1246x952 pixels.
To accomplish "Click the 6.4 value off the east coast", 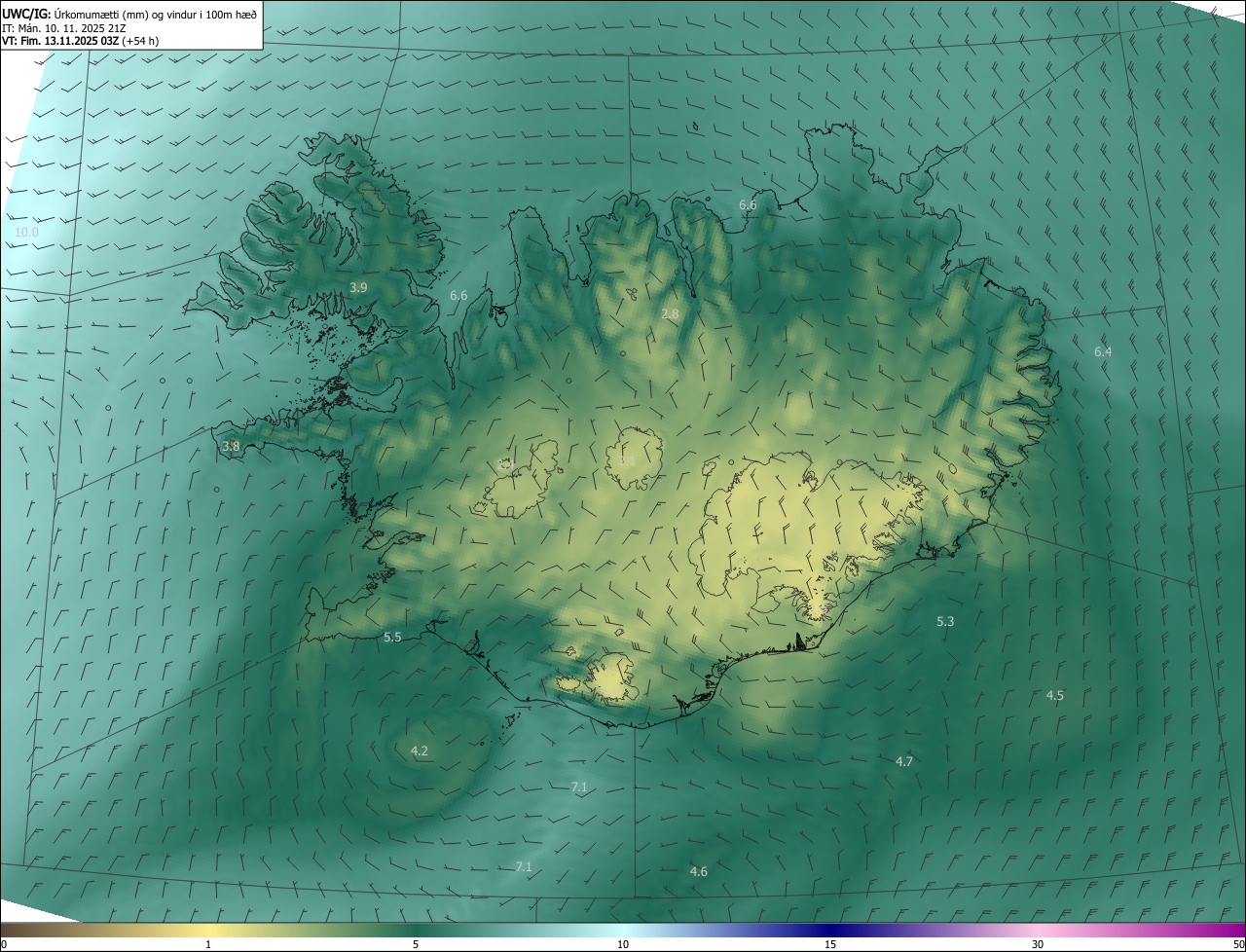I will [1103, 351].
